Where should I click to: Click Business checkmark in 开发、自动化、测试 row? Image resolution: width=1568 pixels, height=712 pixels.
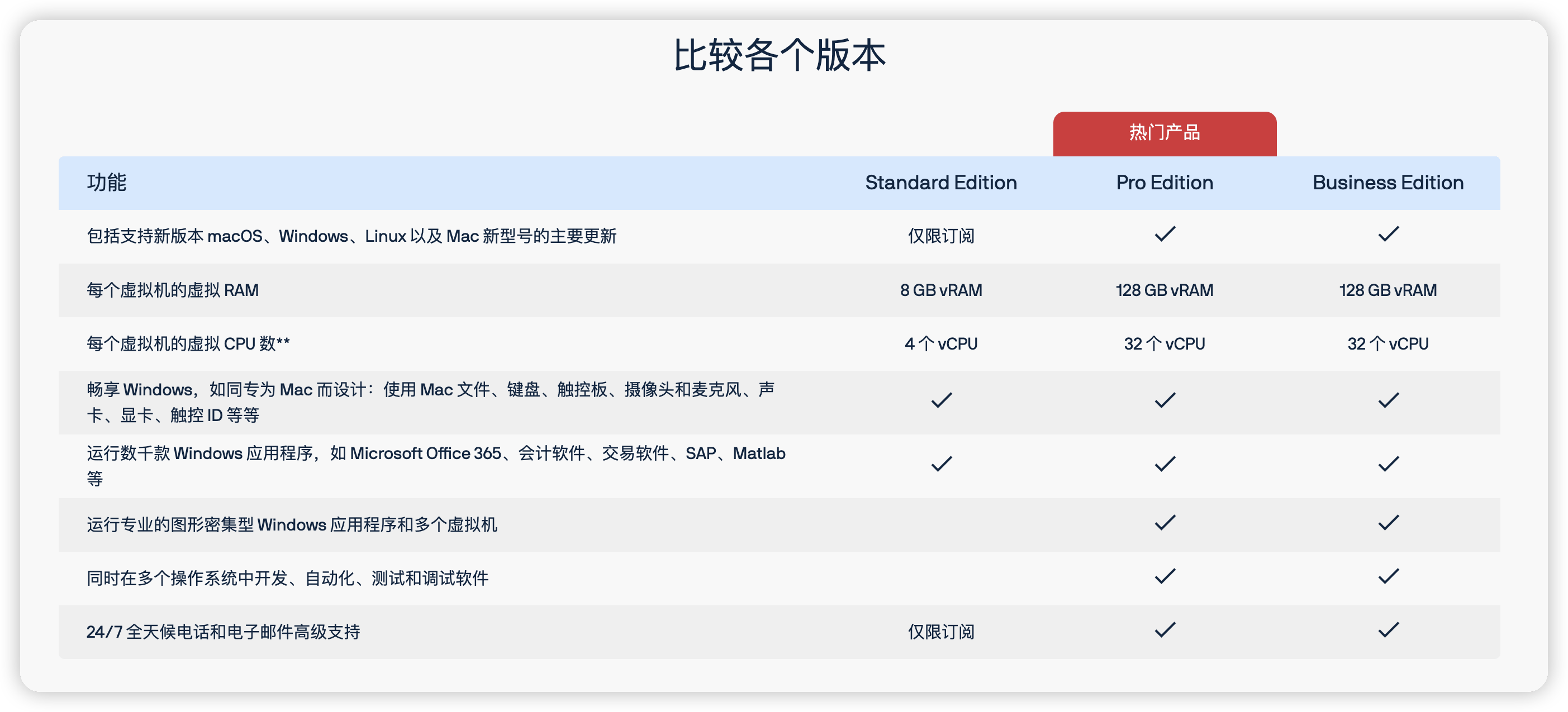click(x=1389, y=576)
